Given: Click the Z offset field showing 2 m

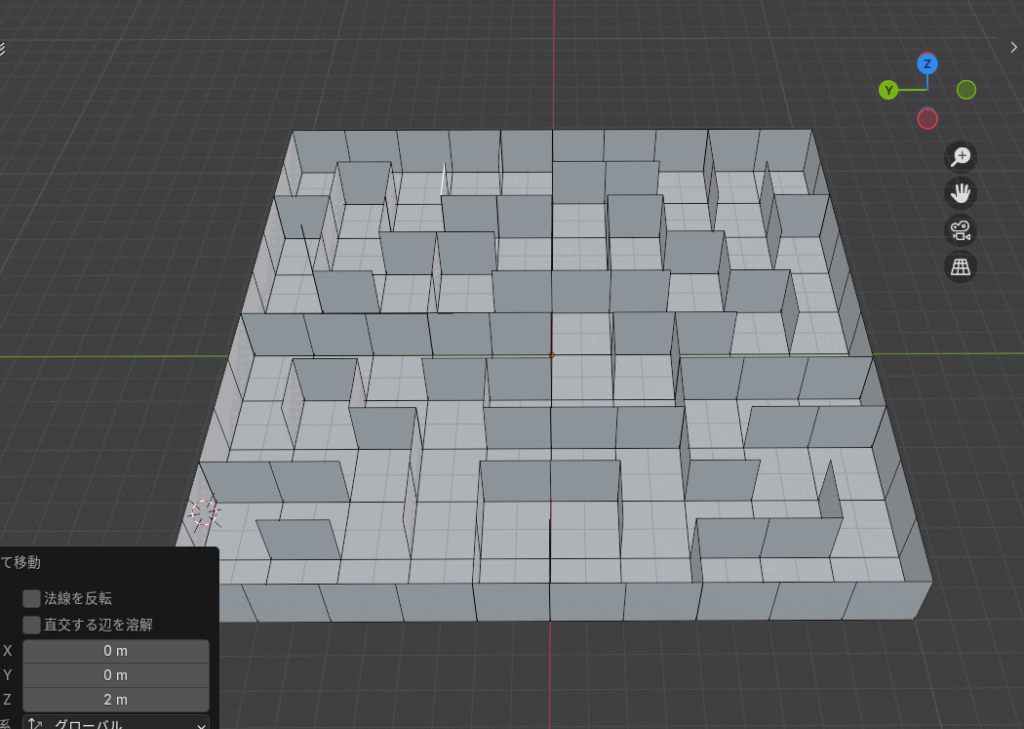Looking at the screenshot, I should pyautogui.click(x=115, y=699).
